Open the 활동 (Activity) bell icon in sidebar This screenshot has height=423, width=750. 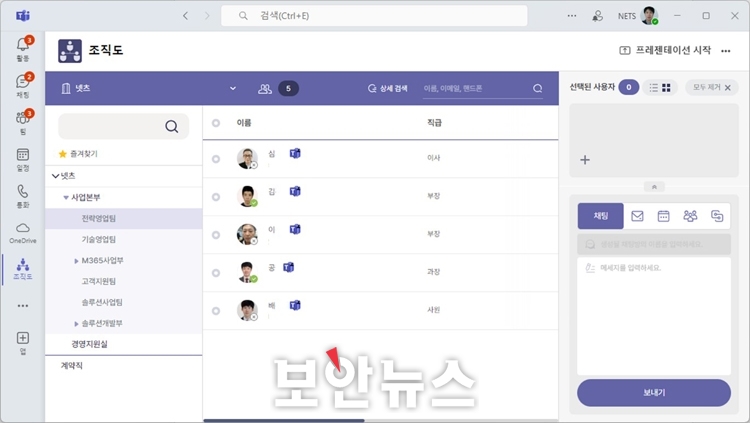tap(22, 45)
